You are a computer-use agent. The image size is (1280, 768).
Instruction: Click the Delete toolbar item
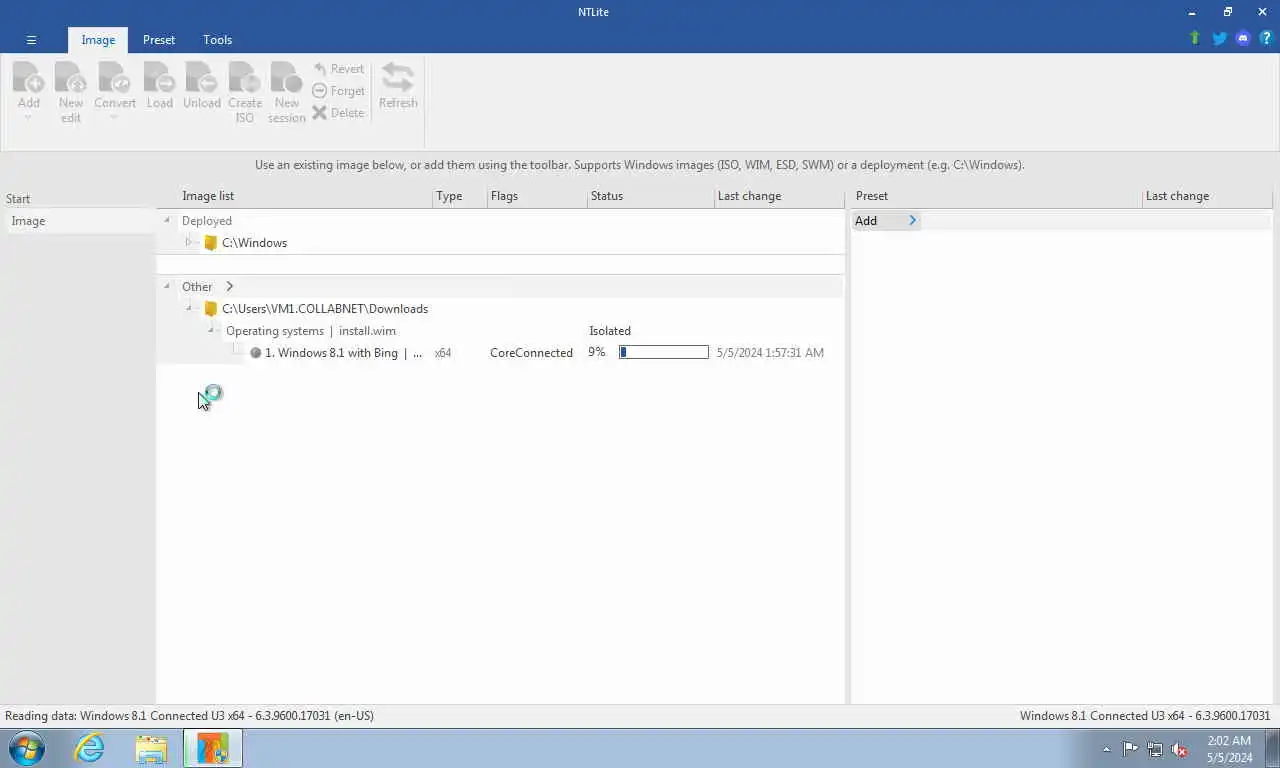point(338,113)
